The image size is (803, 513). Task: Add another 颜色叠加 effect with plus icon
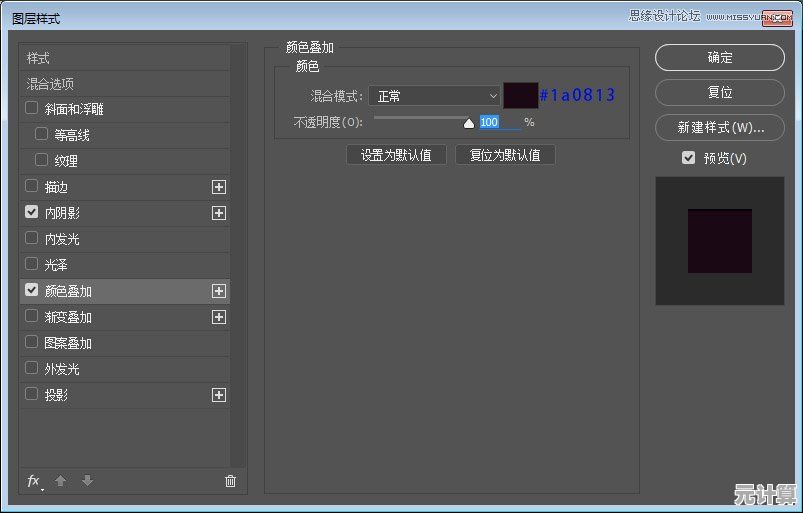219,291
